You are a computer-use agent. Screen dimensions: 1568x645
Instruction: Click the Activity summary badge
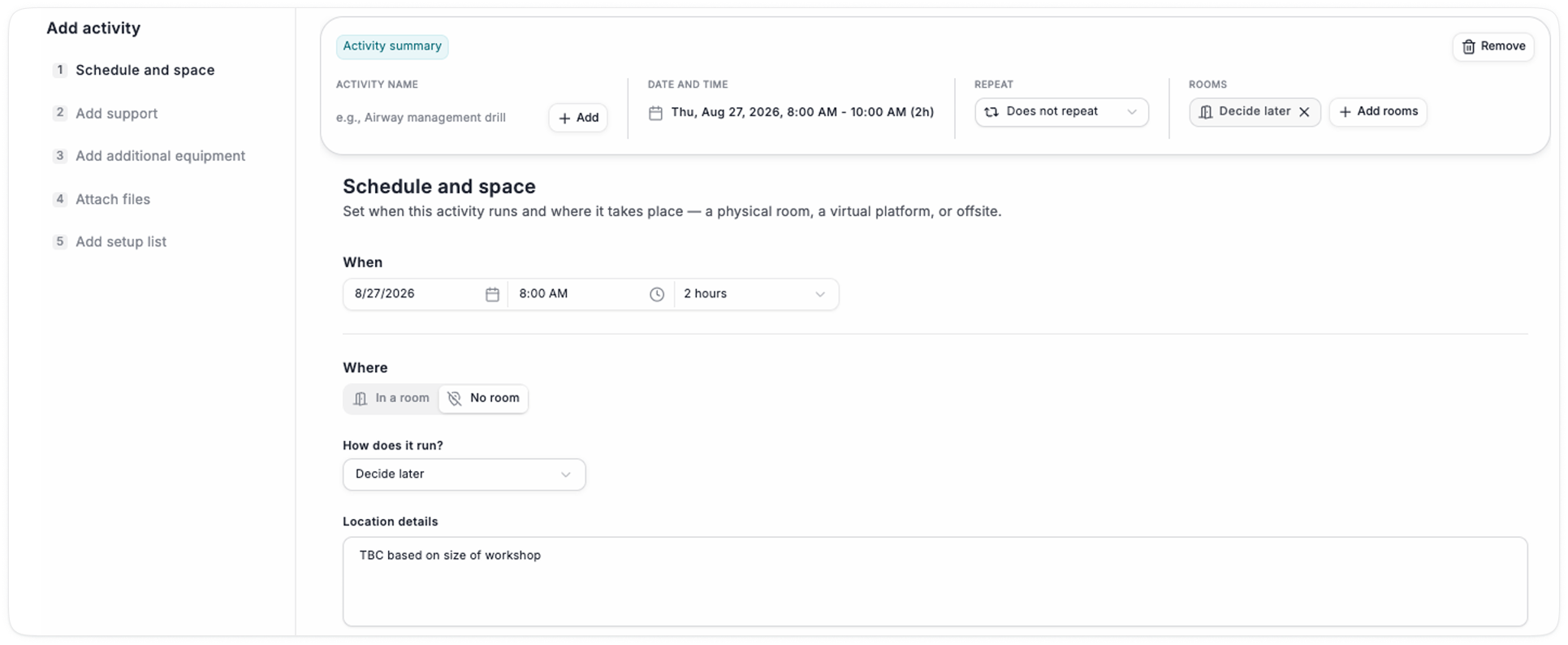[392, 46]
